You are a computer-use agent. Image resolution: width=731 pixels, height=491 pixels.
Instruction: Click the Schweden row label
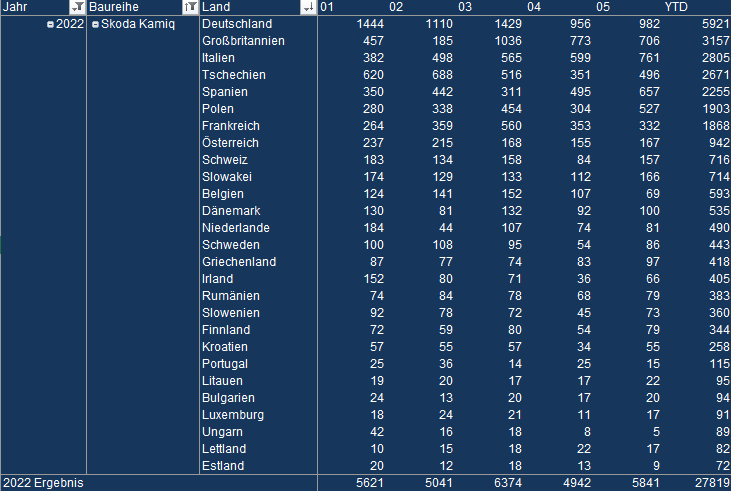(x=231, y=245)
